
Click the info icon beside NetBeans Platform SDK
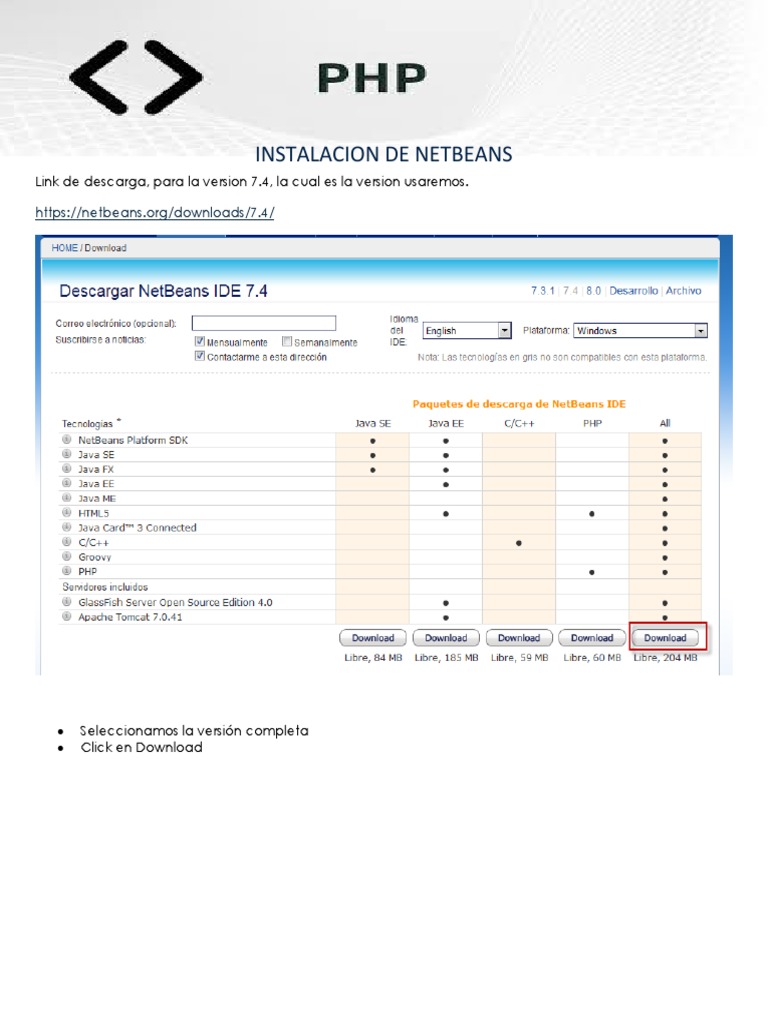67,441
